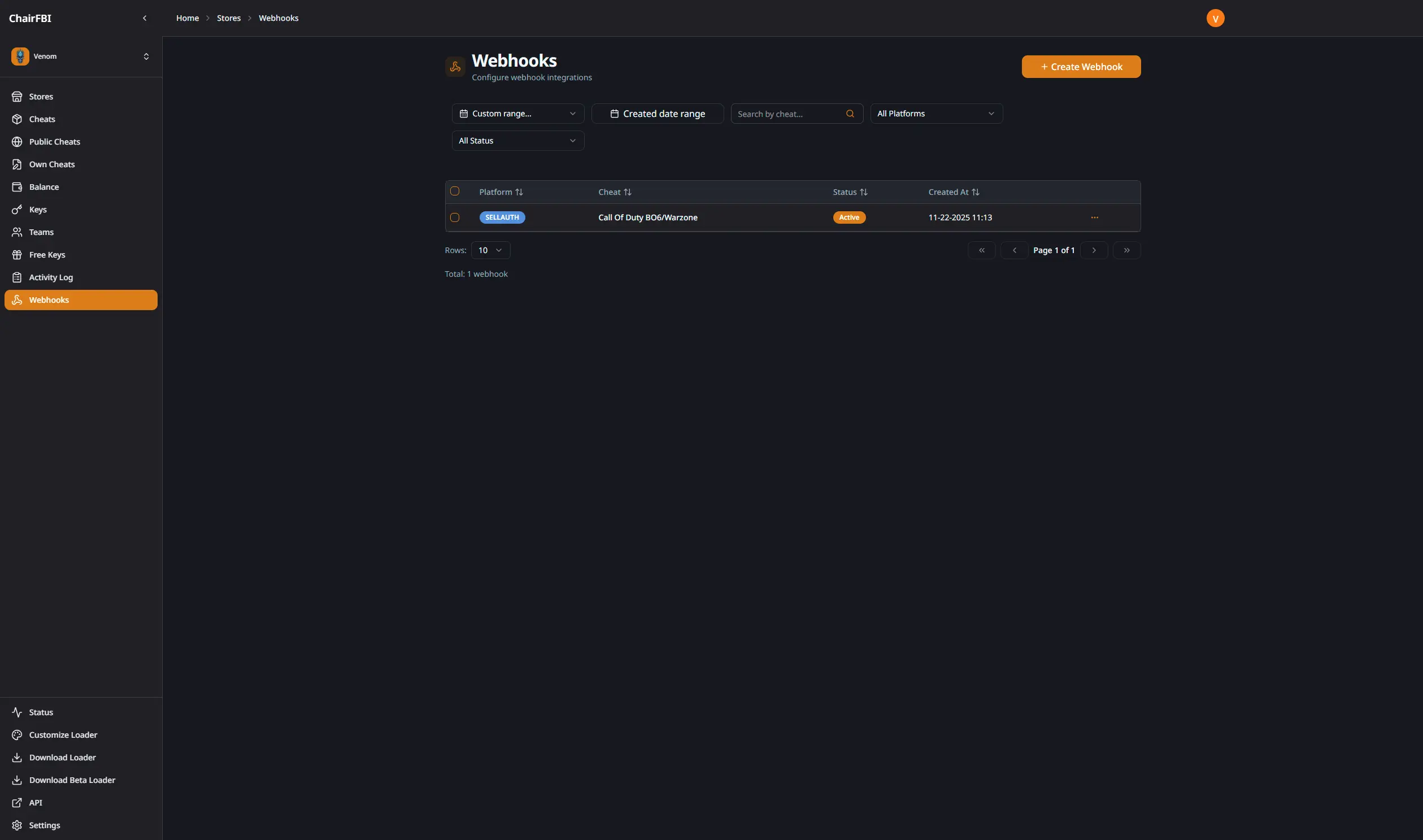Collapse the left sidebar
Viewport: 1423px width, 840px height.
click(x=145, y=18)
